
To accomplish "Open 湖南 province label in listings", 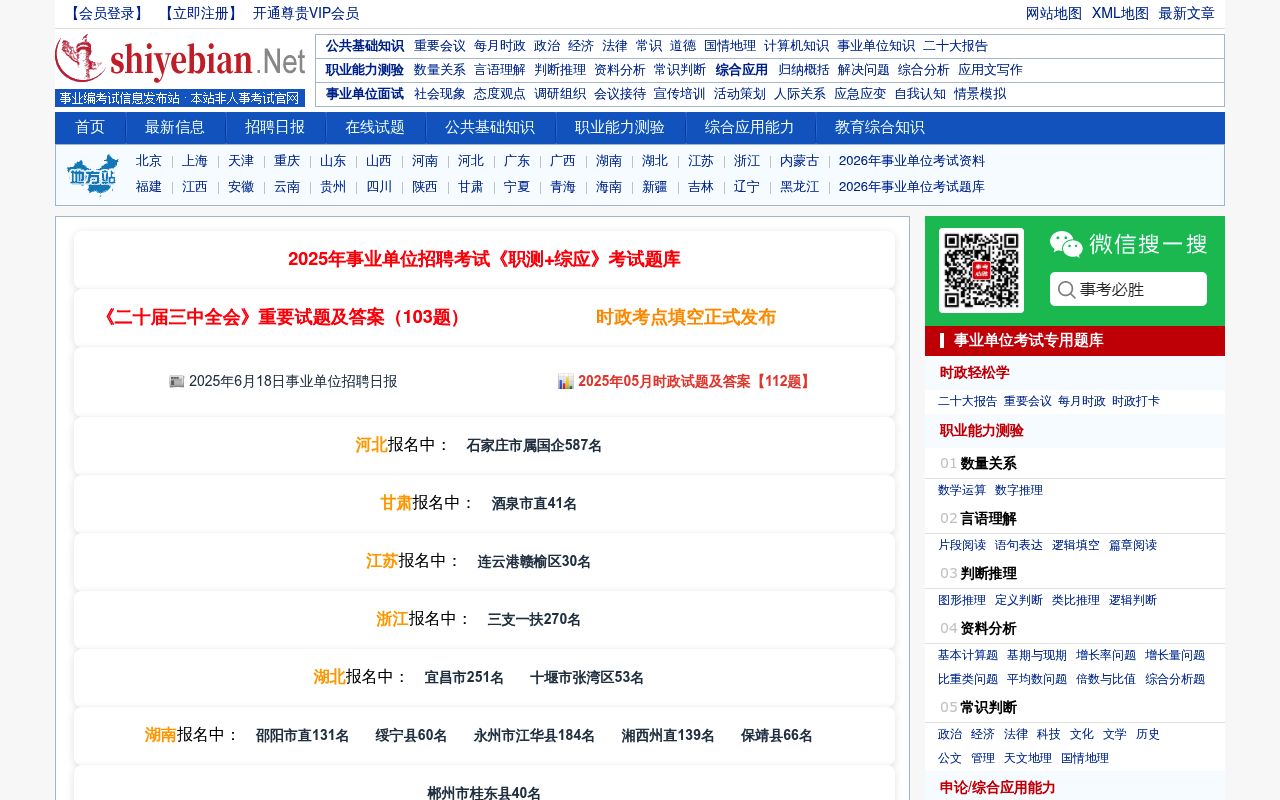I will pos(160,735).
